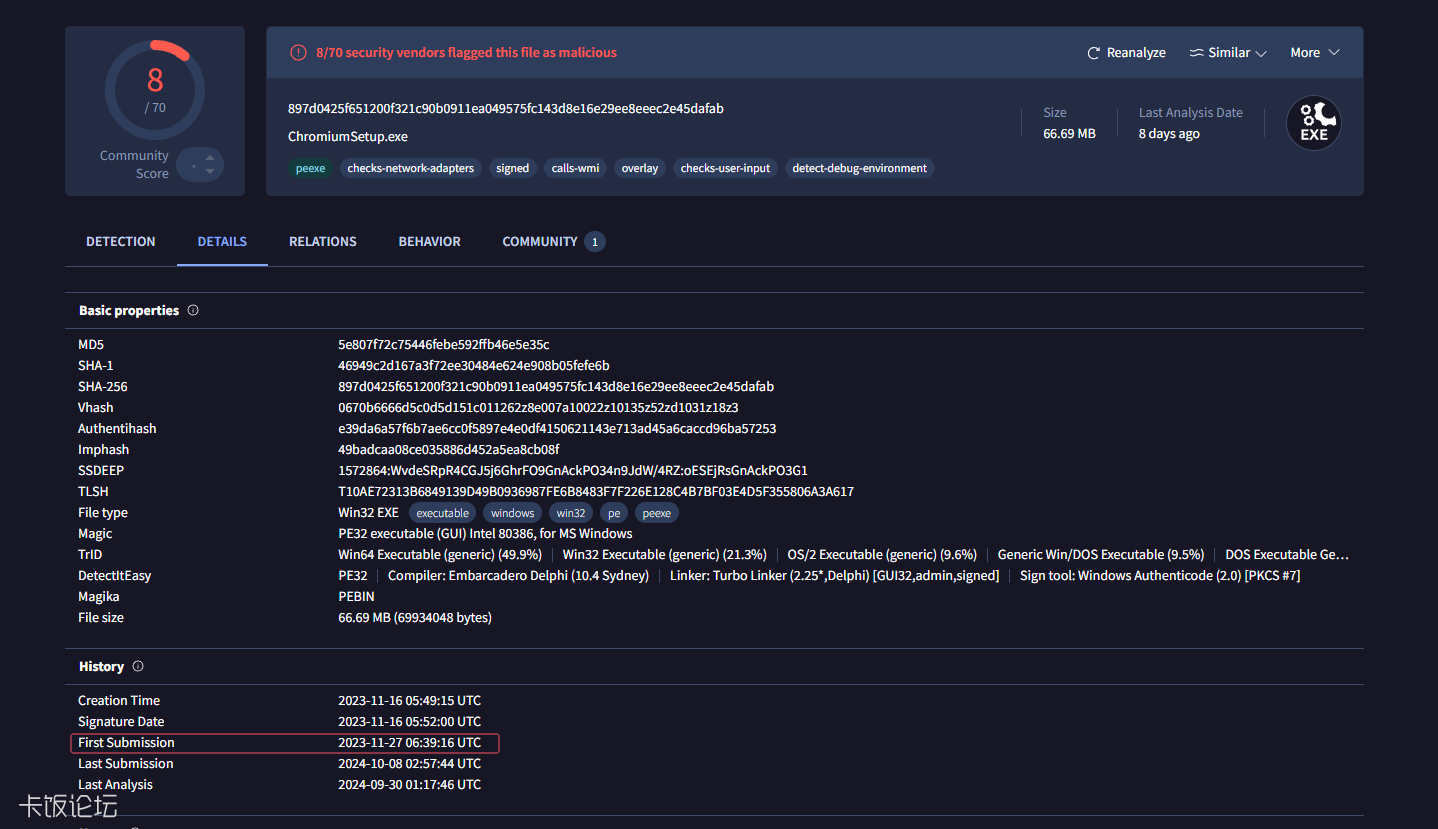Click the SHA-1 hash value
This screenshot has height=829, width=1438.
tap(474, 366)
